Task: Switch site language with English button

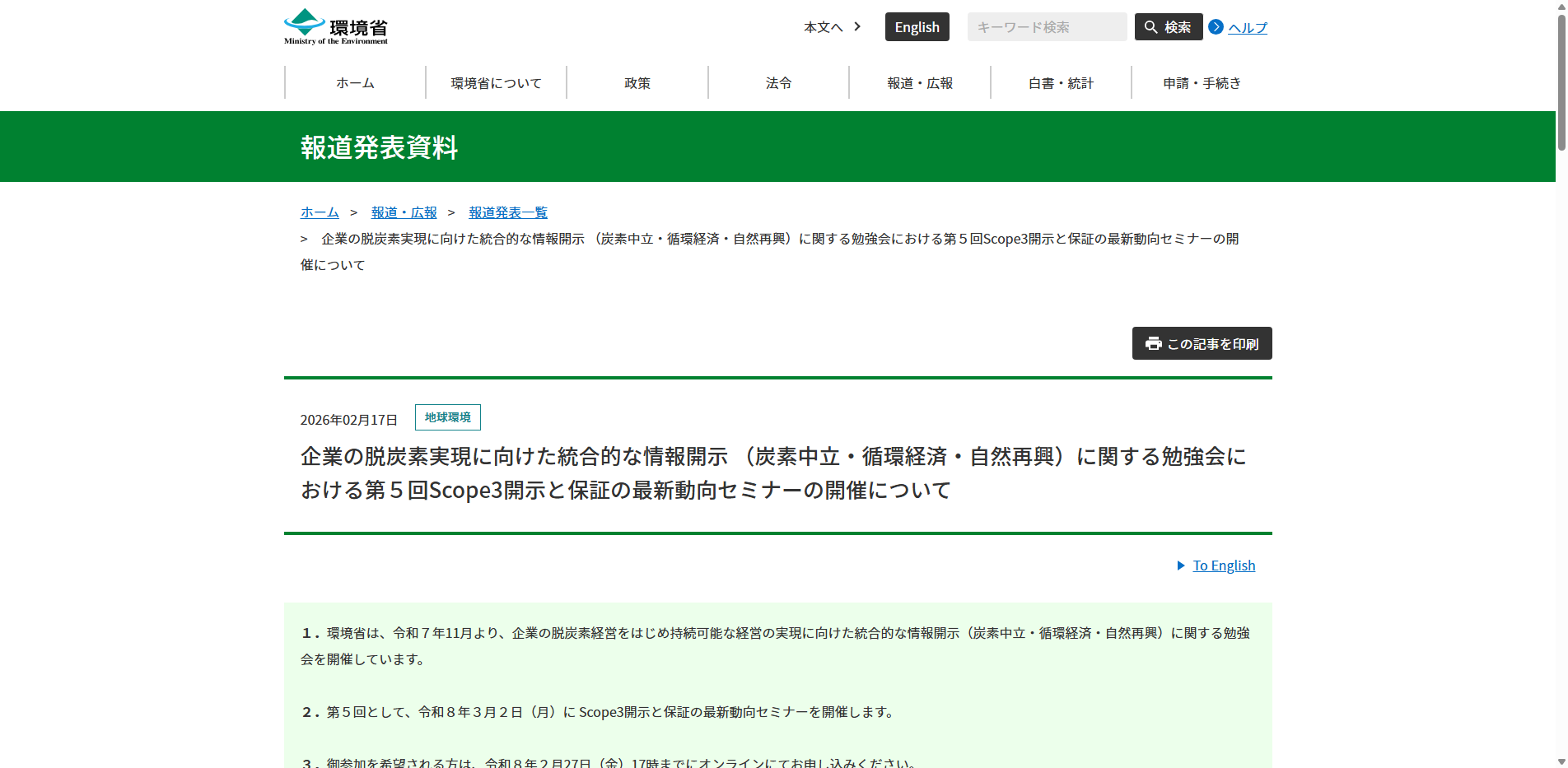Action: point(917,27)
